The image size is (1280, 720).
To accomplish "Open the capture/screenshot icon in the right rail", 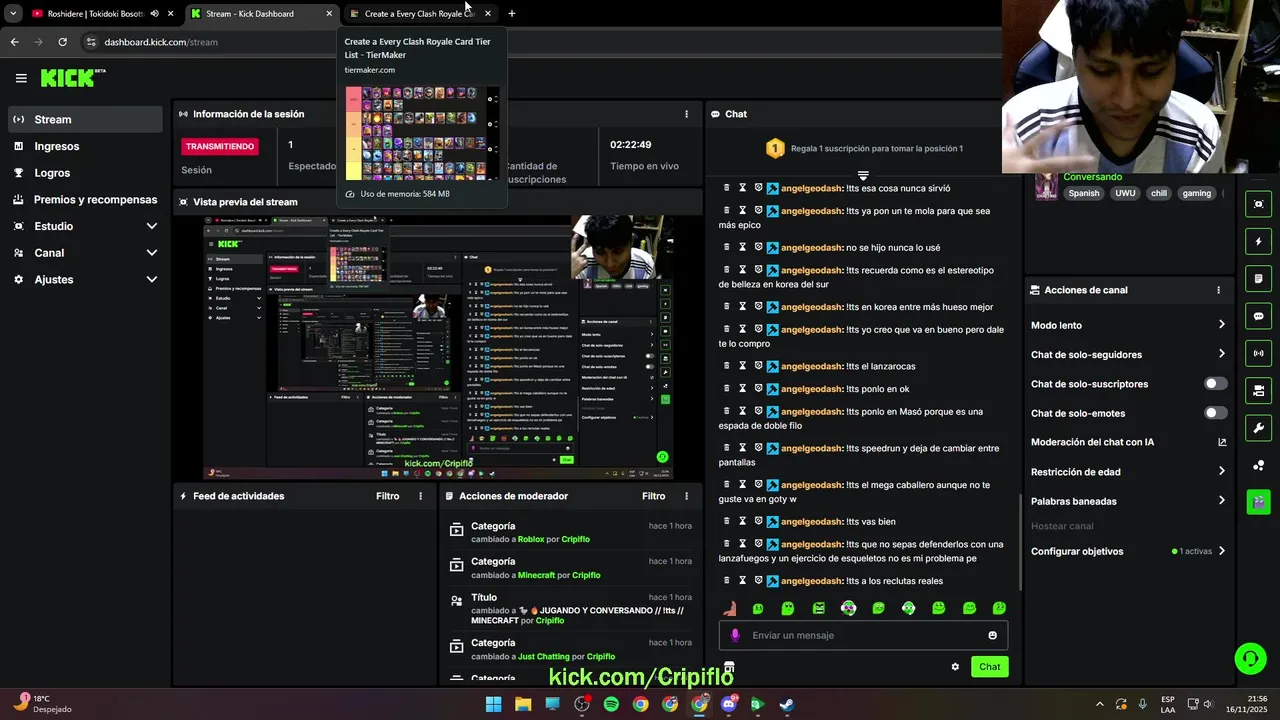I will (1258, 204).
